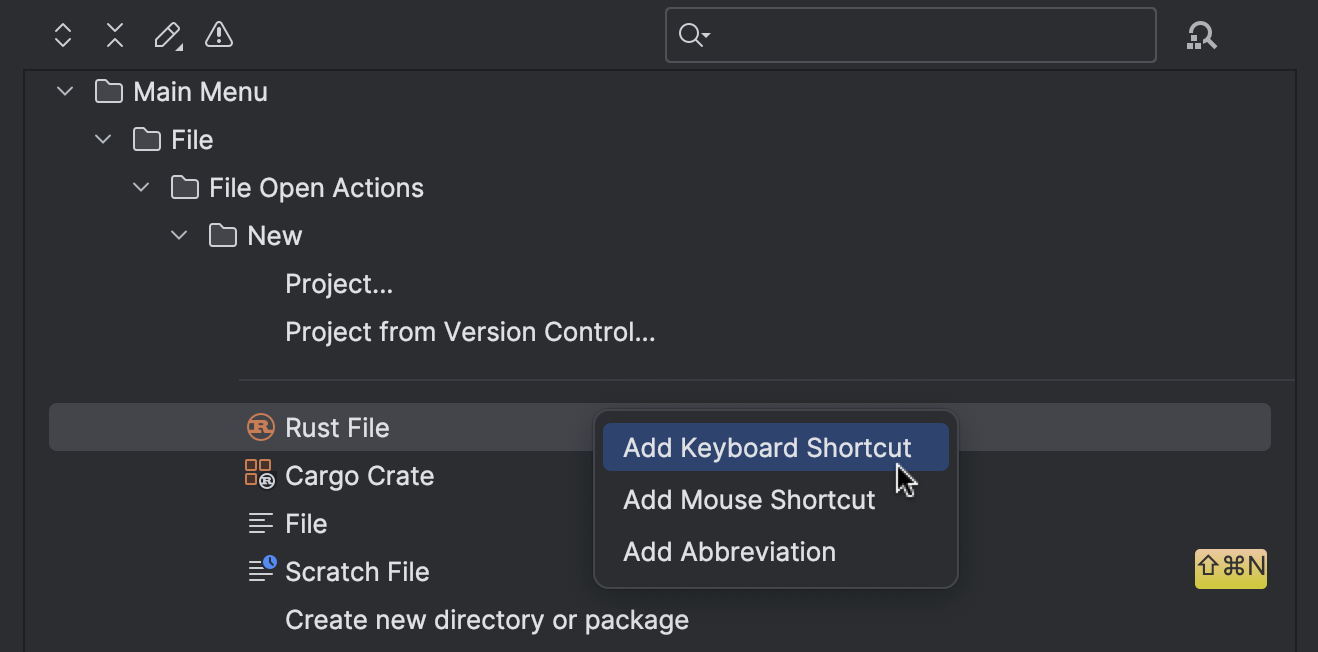Click the Expand All toolbar icon
Image resolution: width=1318 pixels, height=652 pixels.
(x=62, y=35)
